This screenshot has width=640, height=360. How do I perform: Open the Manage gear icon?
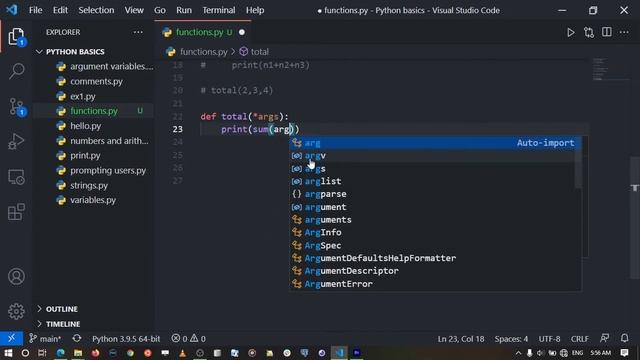click(16, 311)
